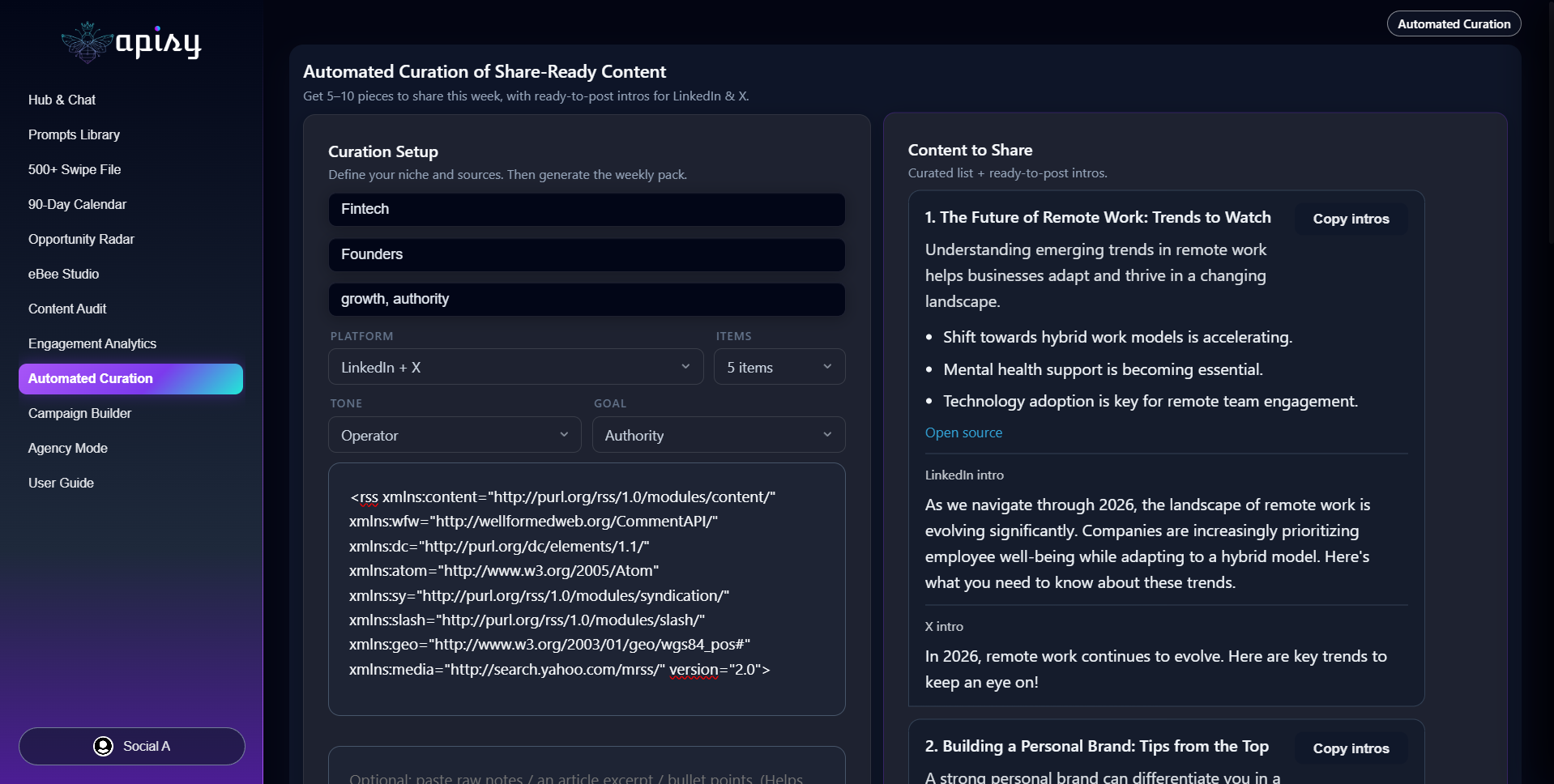
Task: Open Hub & Chat in sidebar
Action: [62, 100]
